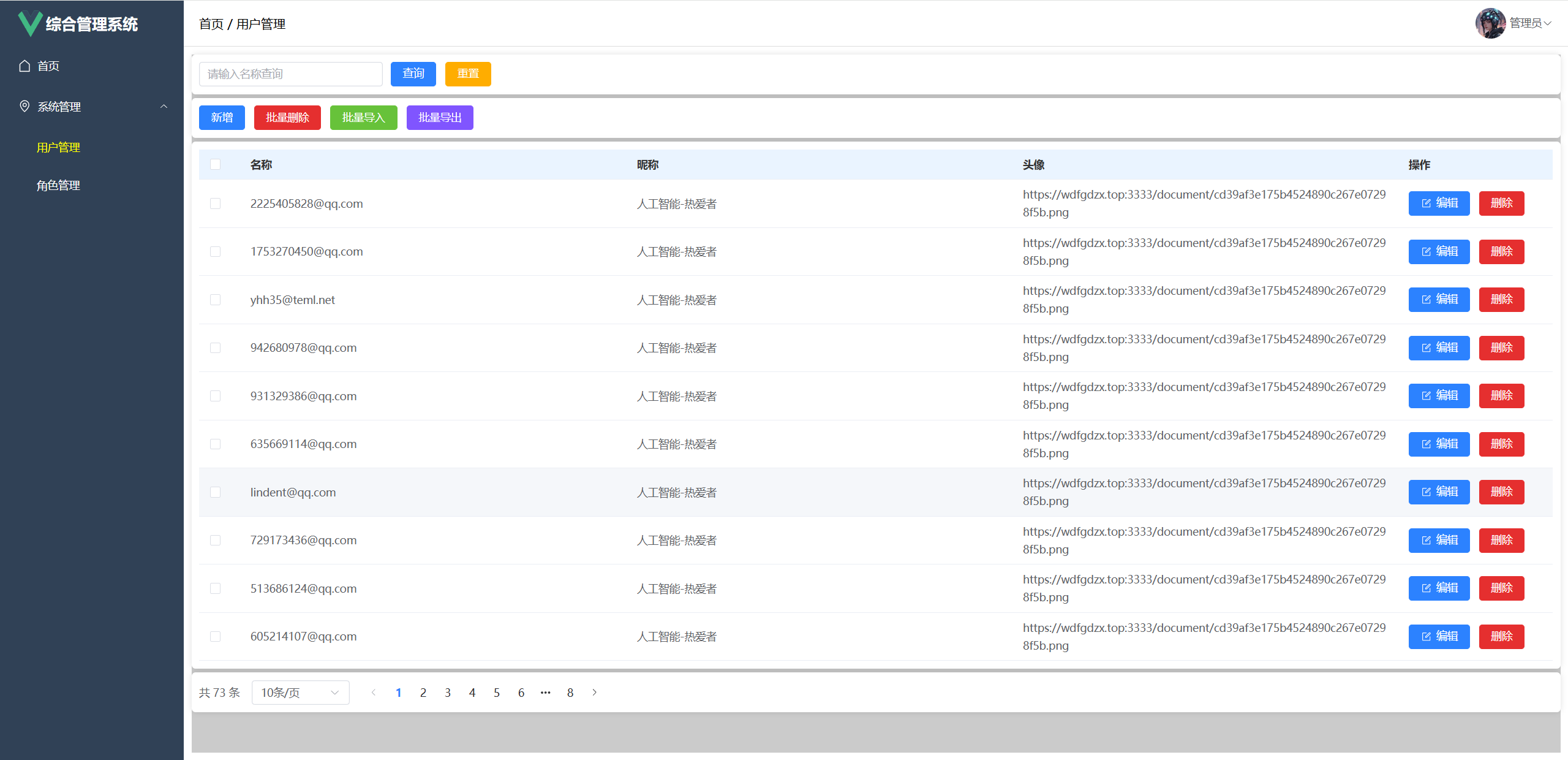Jump to page 5 in pagination
This screenshot has width=1568, height=760.
point(496,693)
